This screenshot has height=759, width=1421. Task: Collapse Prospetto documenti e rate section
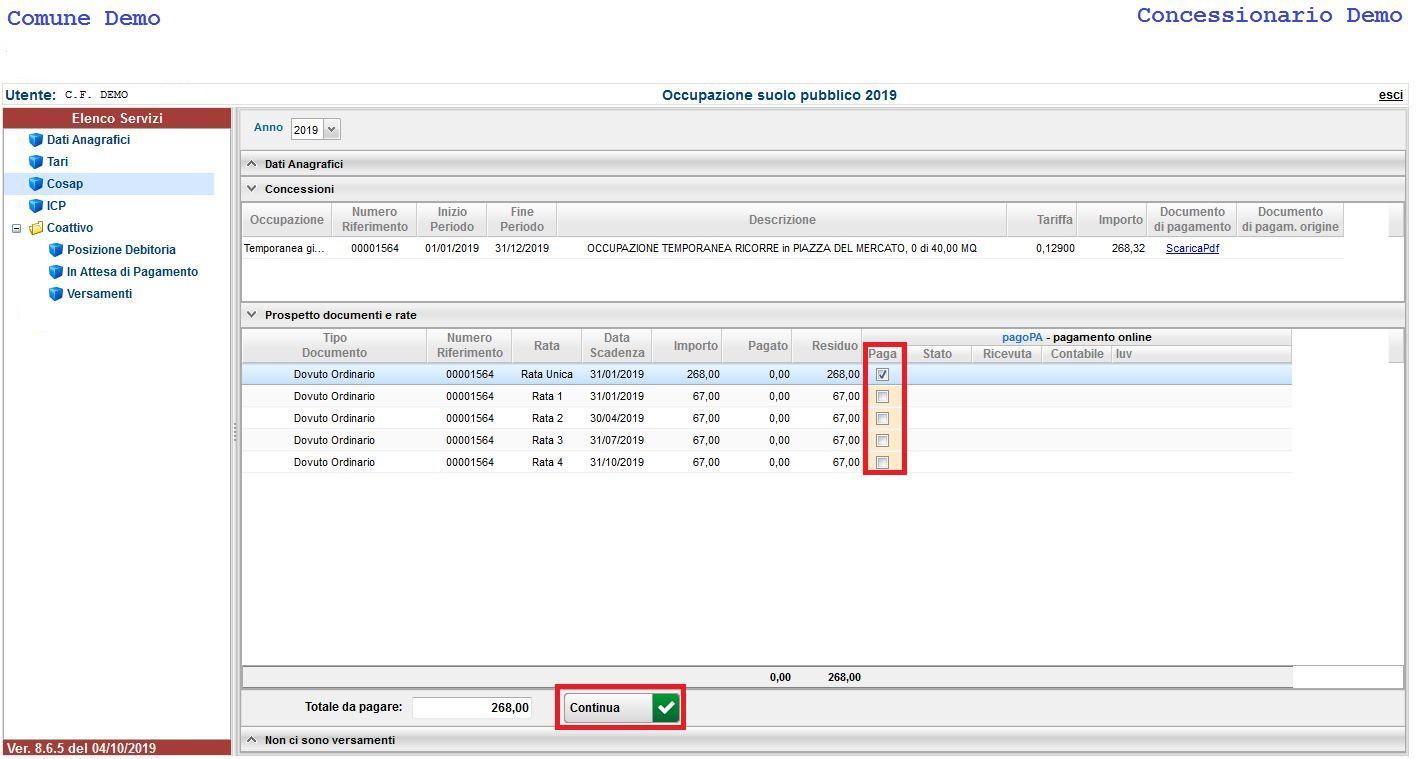[252, 315]
